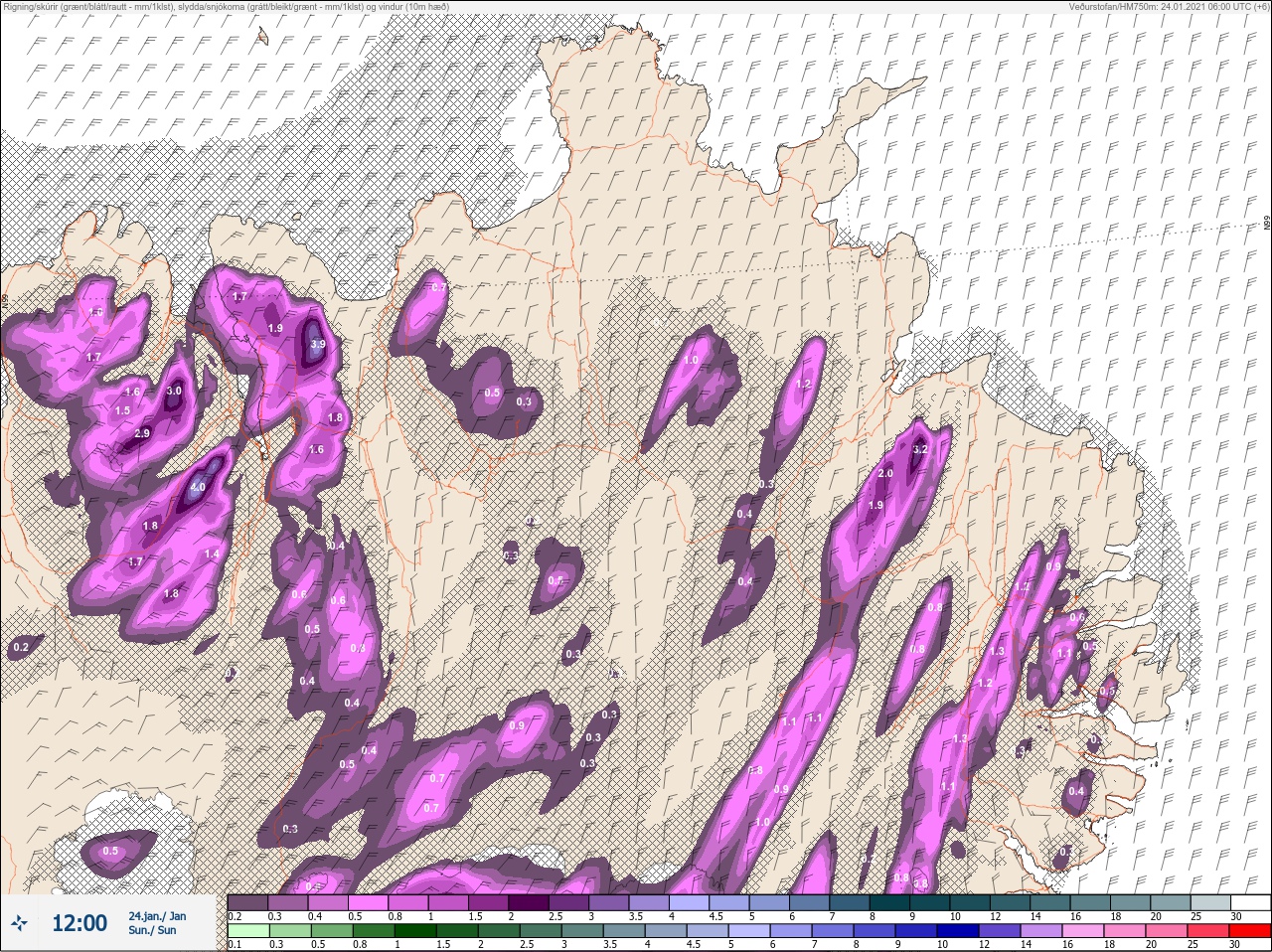Select the navy blue 10 swatch in the lower legend row

[x=957, y=931]
